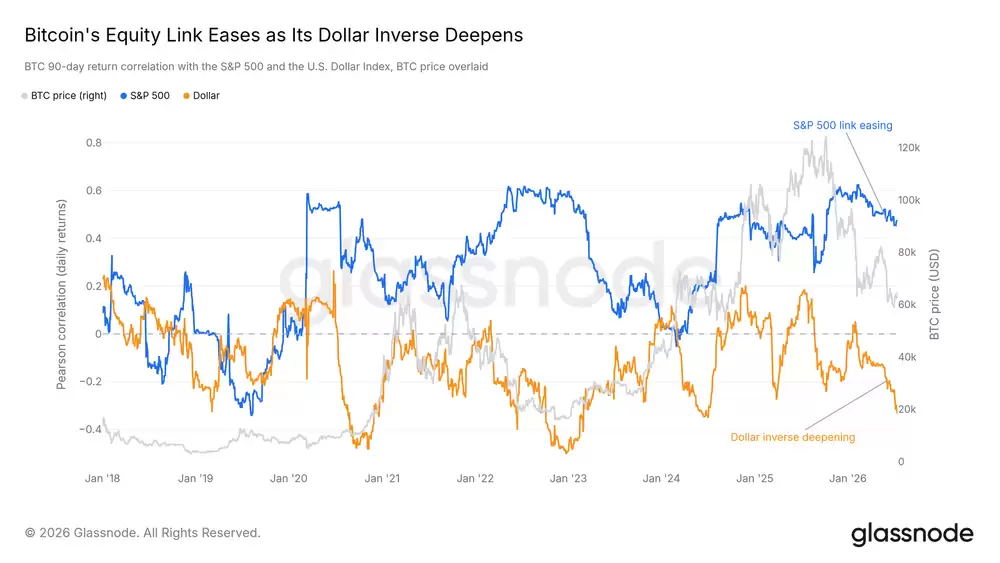
Task: Click the orange Dollar legend dot
Action: coord(186,96)
